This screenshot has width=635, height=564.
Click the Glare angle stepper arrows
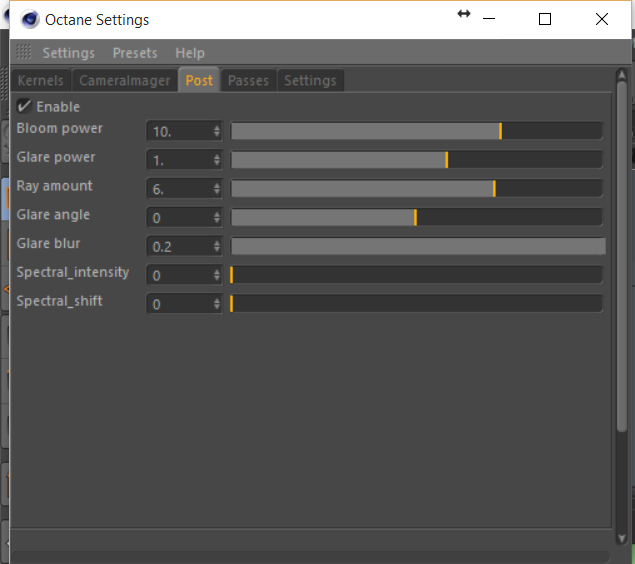(x=217, y=217)
